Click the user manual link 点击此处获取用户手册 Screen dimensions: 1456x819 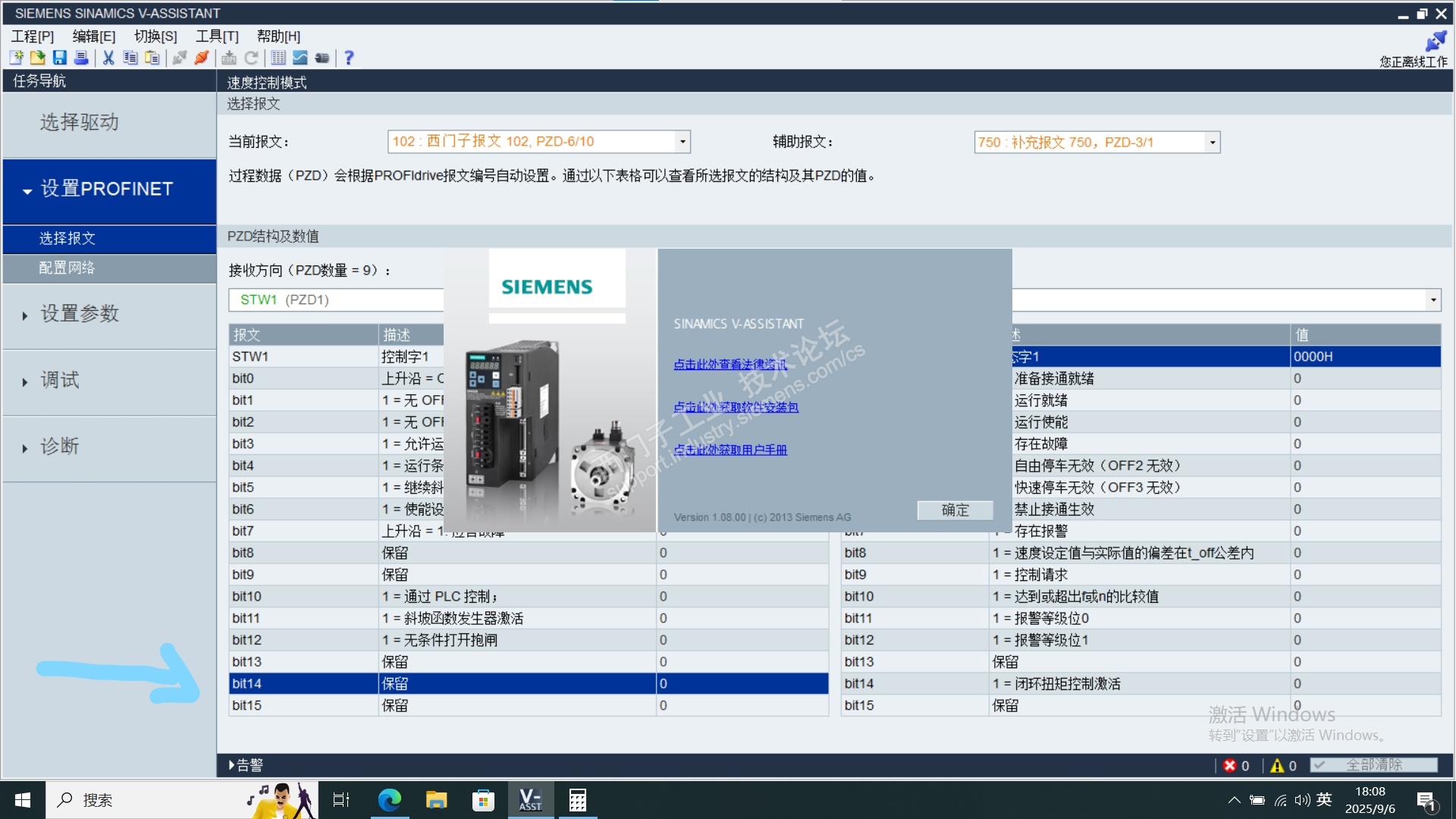pos(730,450)
